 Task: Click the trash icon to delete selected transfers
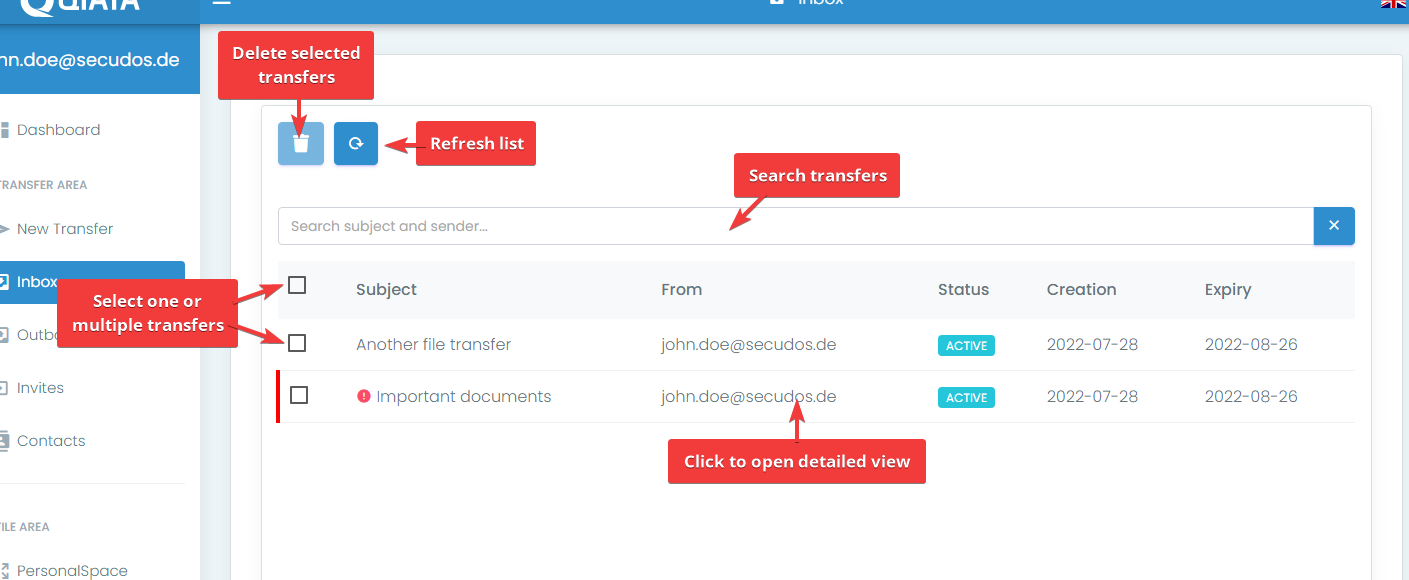[x=301, y=144]
